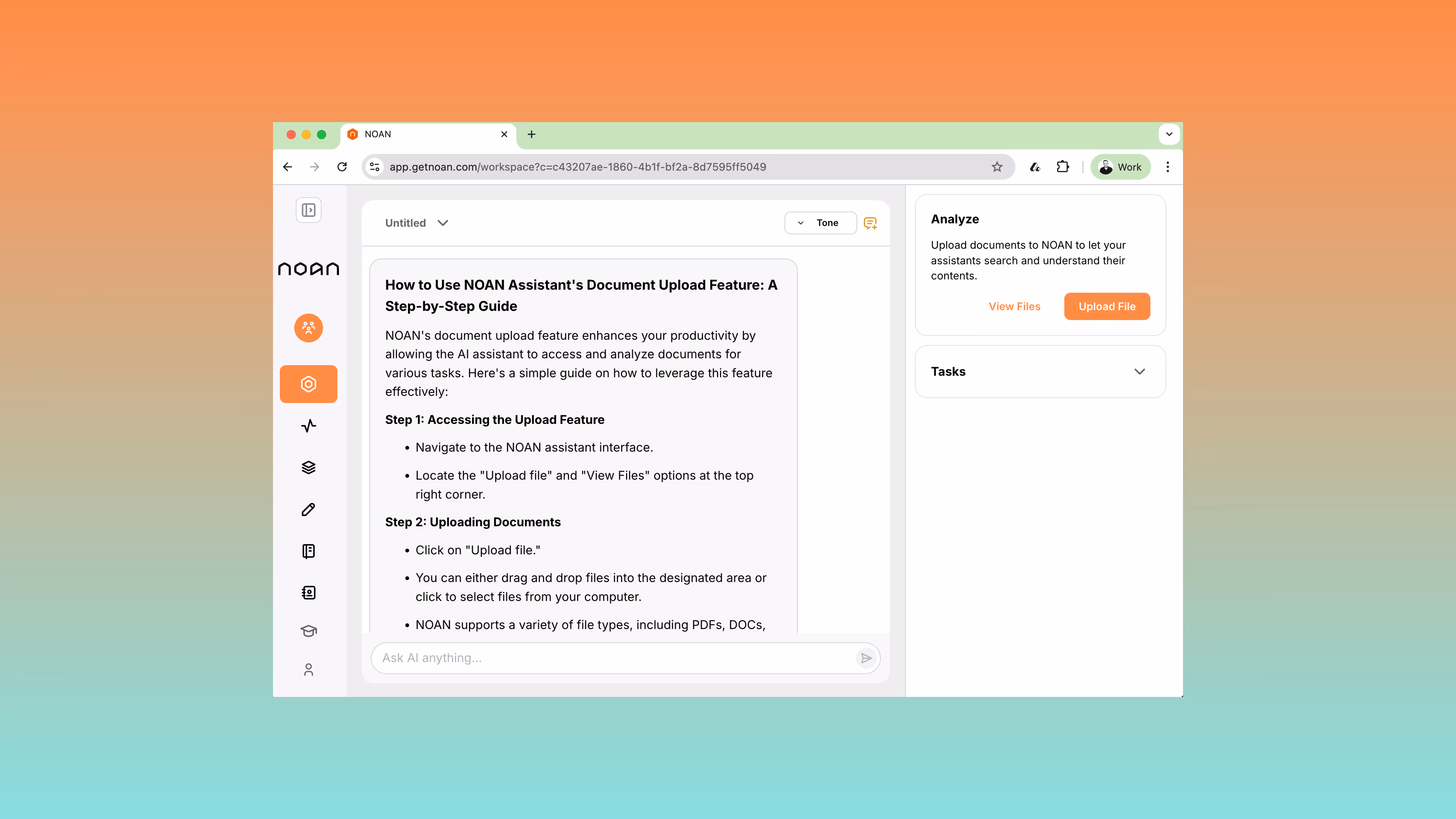Viewport: 1456px width, 819px height.
Task: Close the NOAN browser tab
Action: [504, 135]
